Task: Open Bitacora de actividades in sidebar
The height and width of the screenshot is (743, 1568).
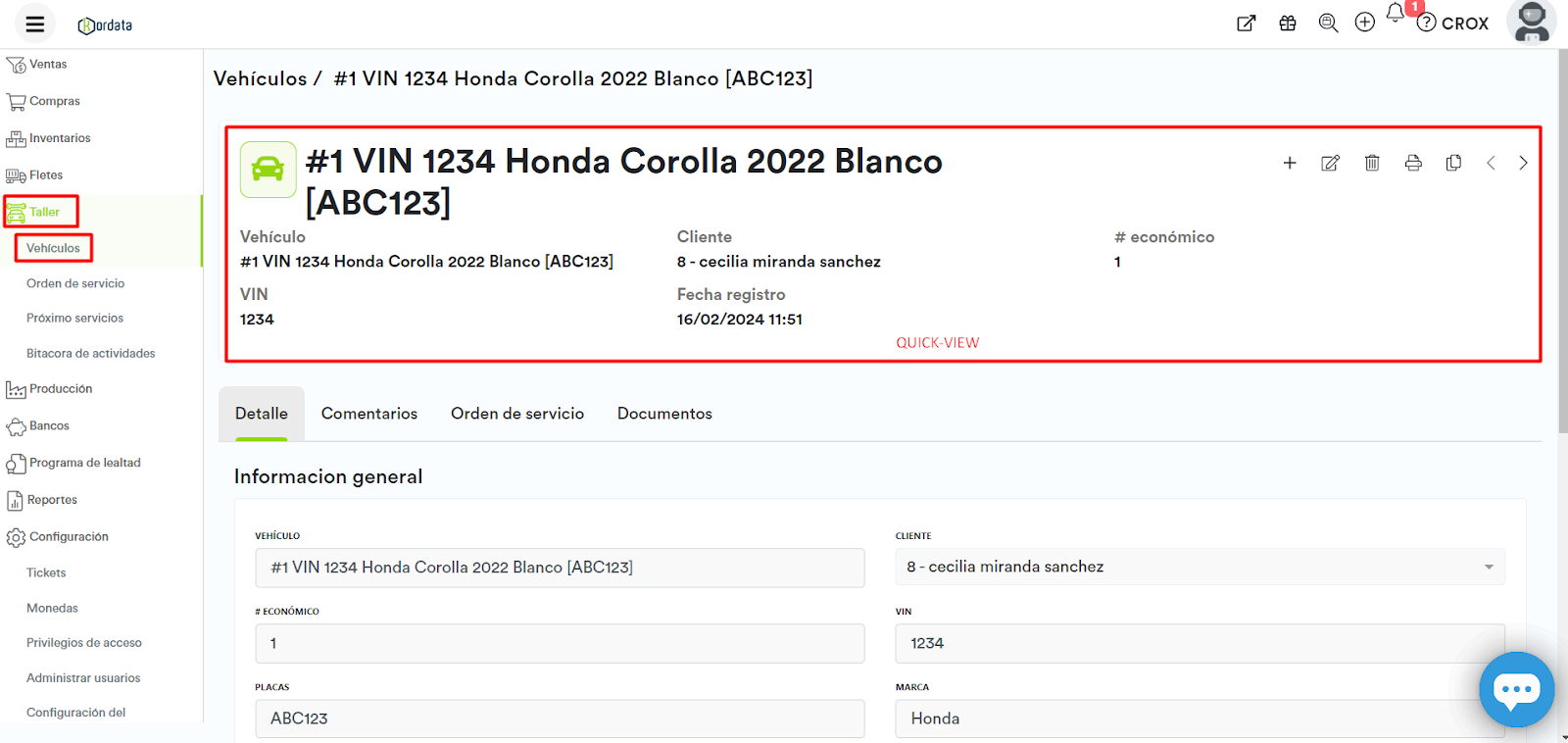Action: pos(90,354)
